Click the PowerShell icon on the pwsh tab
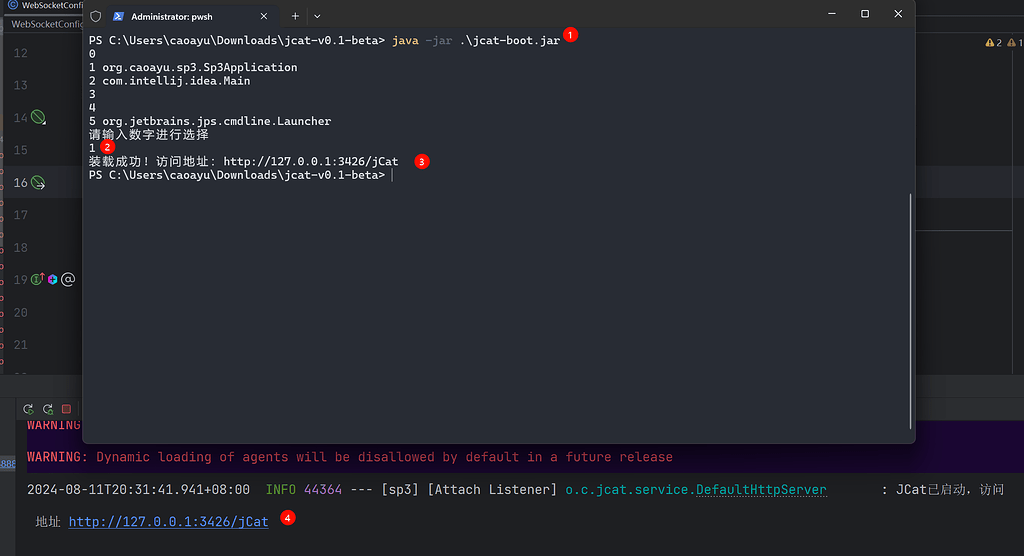Image resolution: width=1024 pixels, height=556 pixels. point(118,16)
